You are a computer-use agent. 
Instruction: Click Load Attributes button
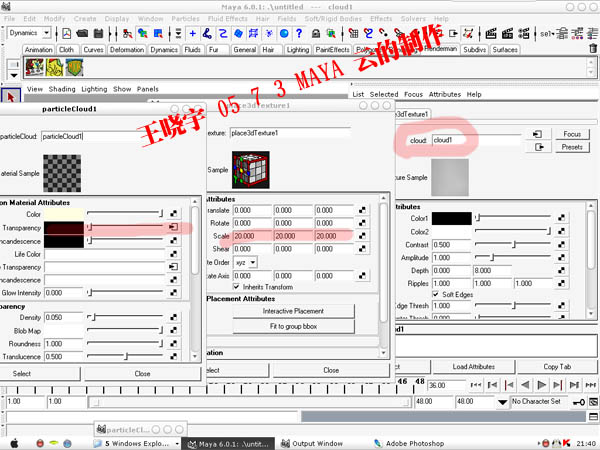[473, 367]
